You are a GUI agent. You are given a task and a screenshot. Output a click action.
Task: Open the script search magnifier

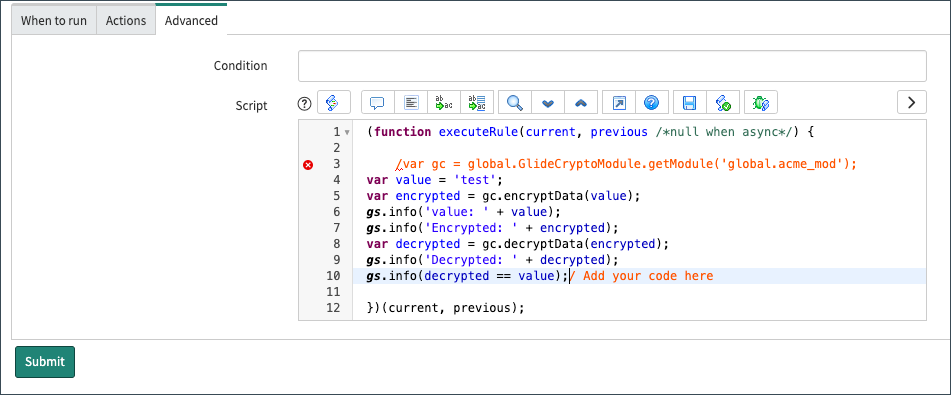515,103
